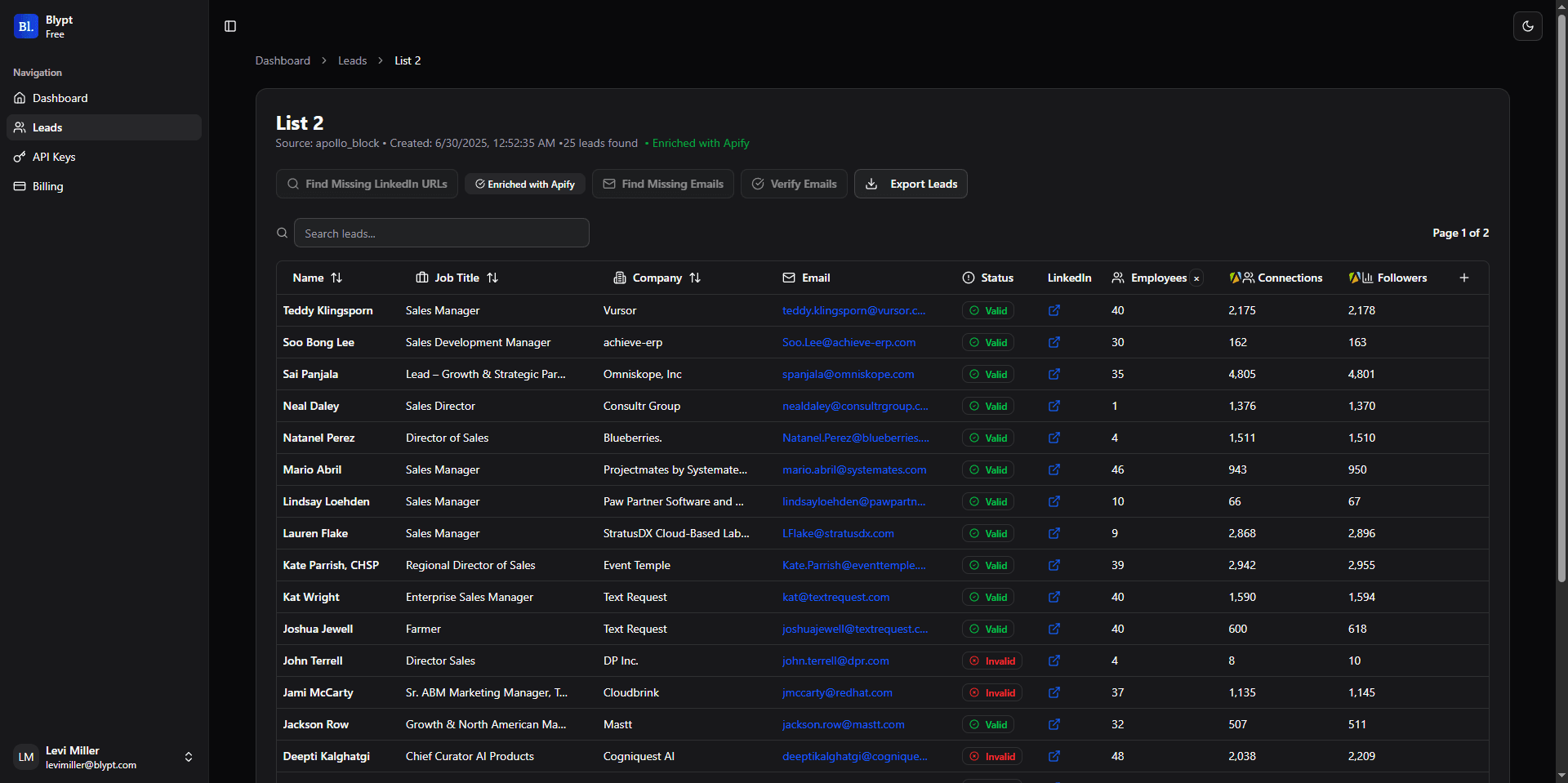1568x783 pixels.
Task: Click the Omniskope, Inc company cell
Action: pos(642,374)
